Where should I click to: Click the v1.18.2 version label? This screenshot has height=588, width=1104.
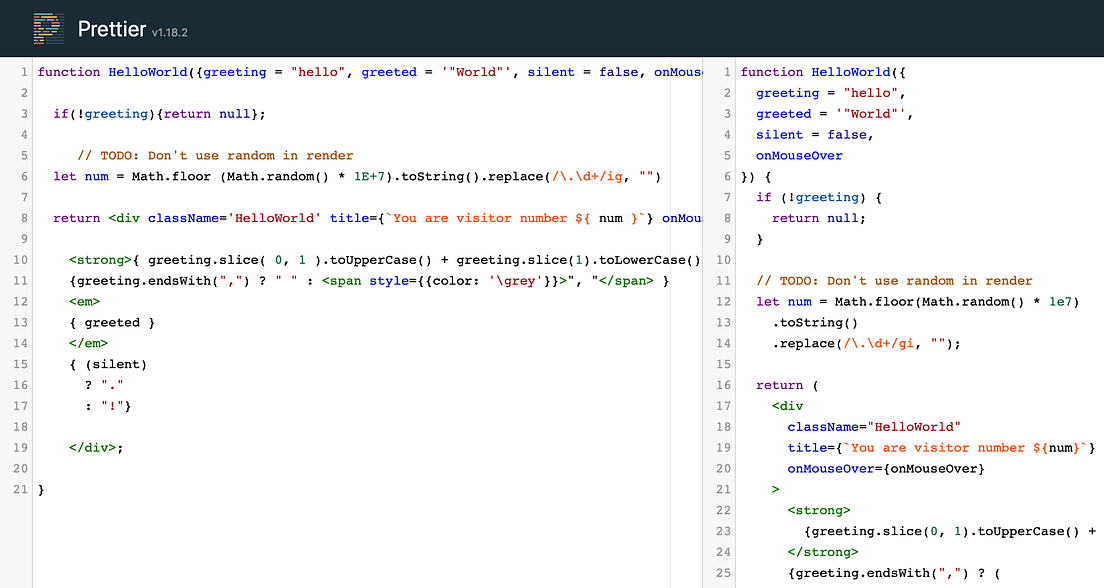click(x=168, y=33)
